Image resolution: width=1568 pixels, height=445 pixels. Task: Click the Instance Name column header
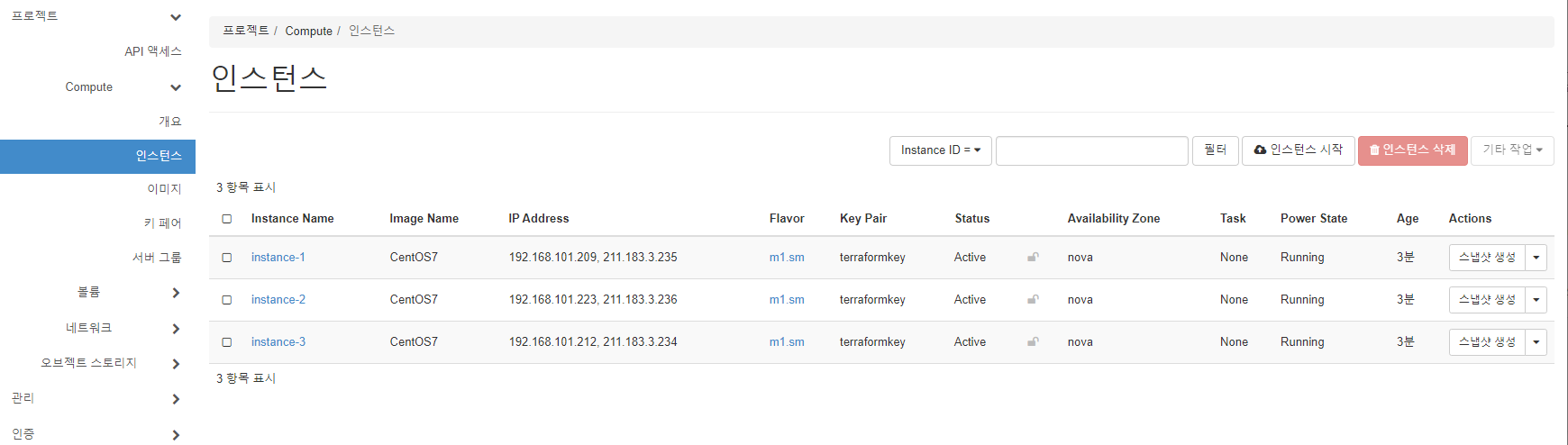click(x=293, y=219)
